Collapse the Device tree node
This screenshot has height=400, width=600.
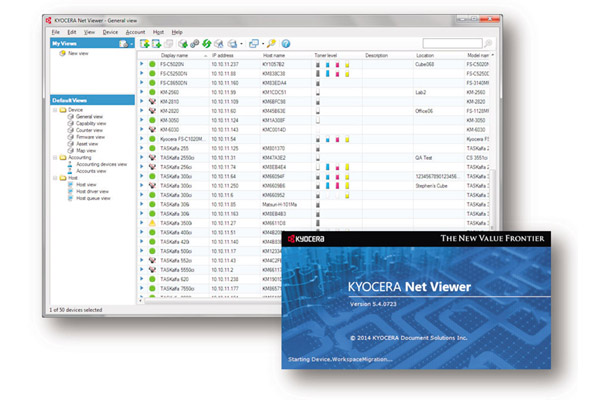(x=55, y=110)
